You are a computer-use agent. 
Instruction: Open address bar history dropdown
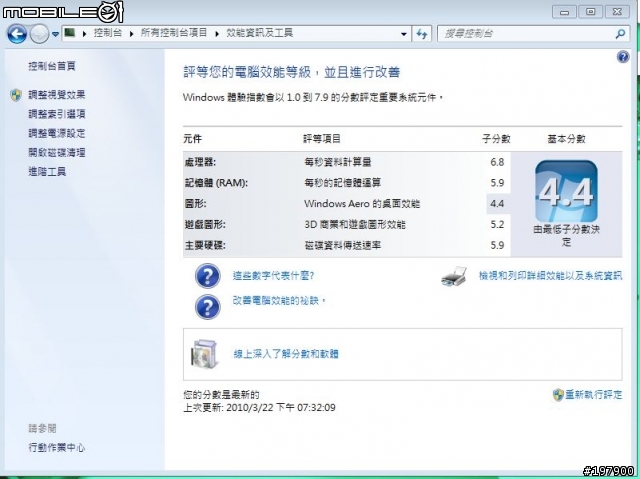click(404, 34)
